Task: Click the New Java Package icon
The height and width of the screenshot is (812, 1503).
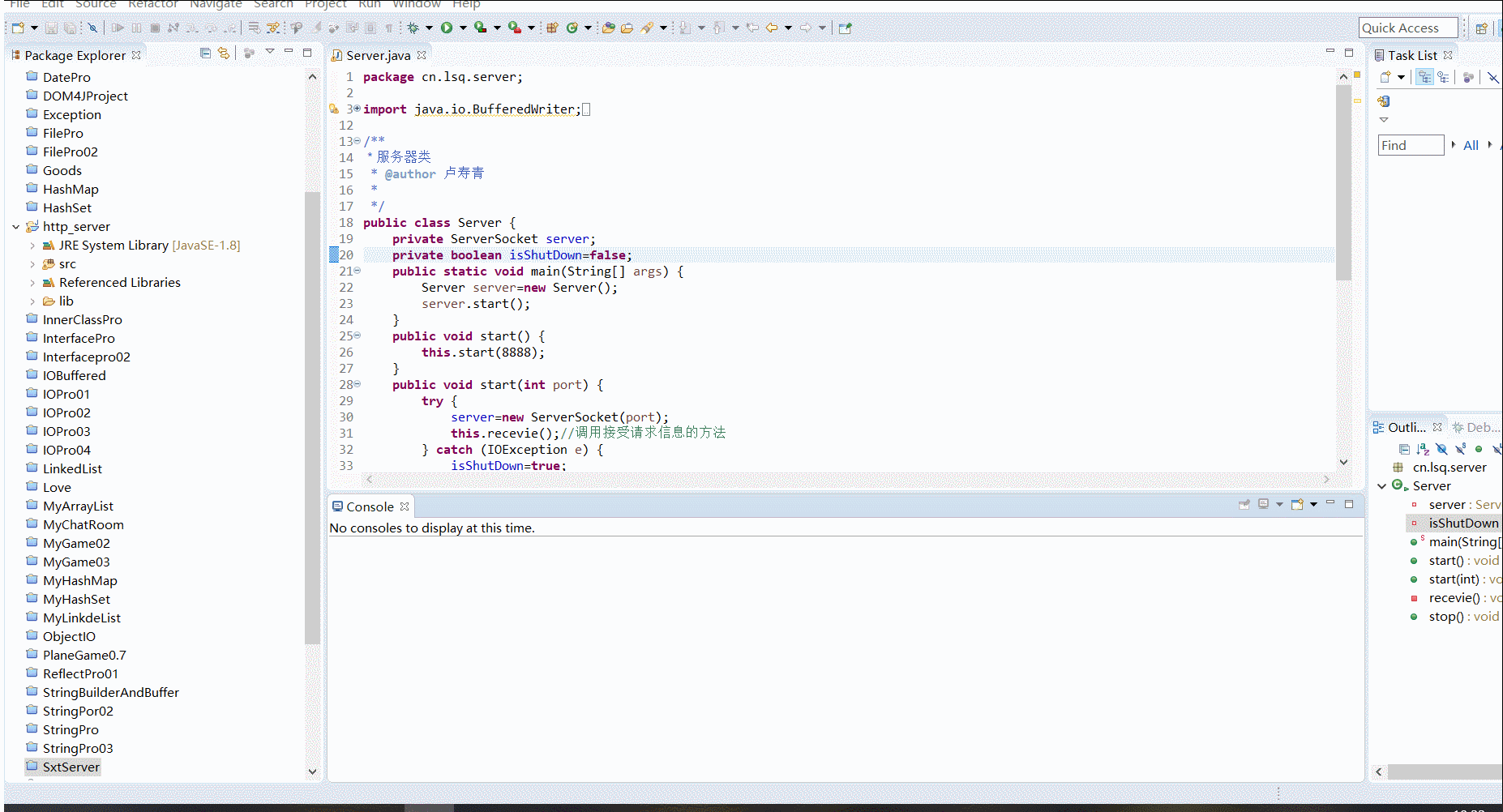Action: pos(552,28)
